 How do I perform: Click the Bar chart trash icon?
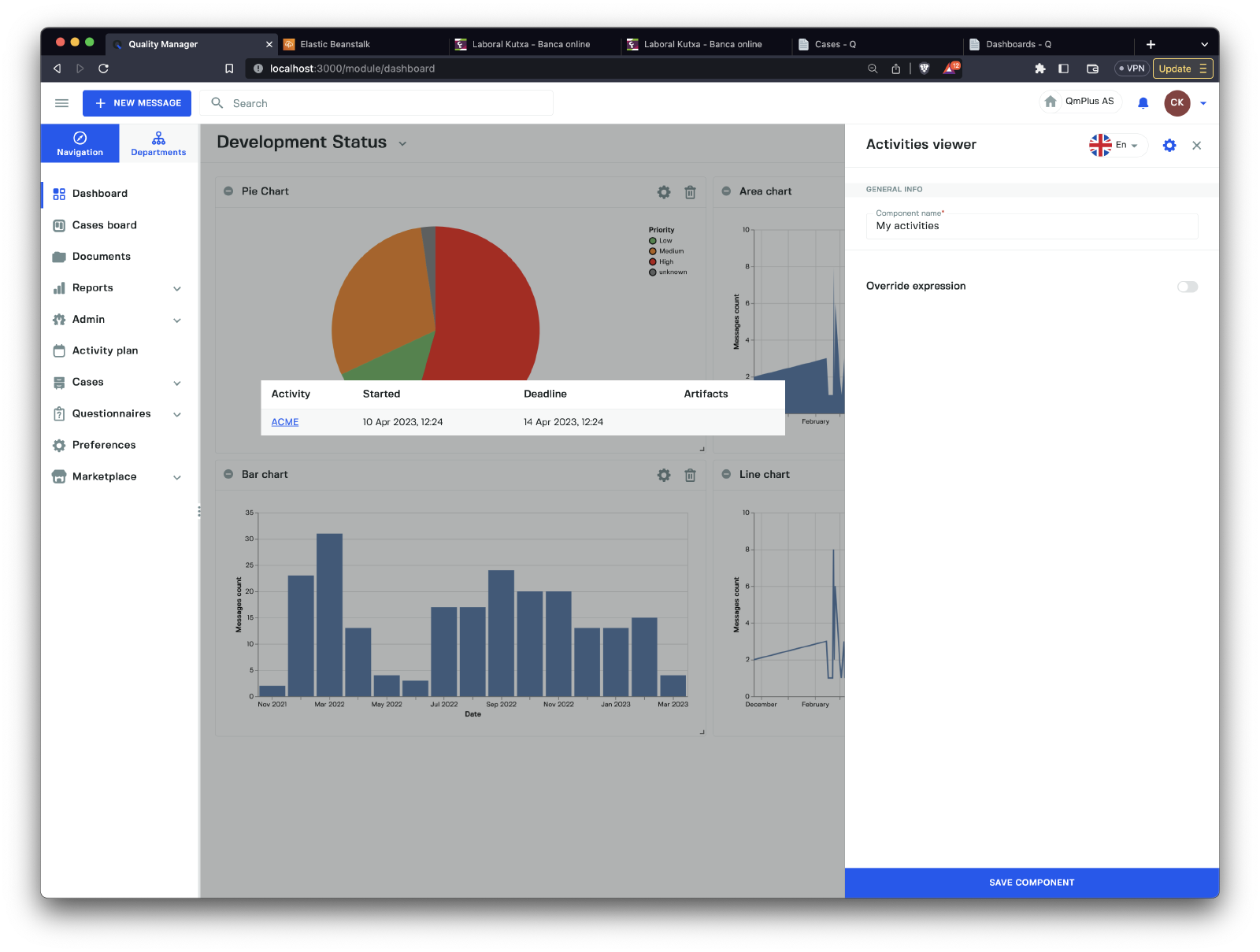(690, 475)
